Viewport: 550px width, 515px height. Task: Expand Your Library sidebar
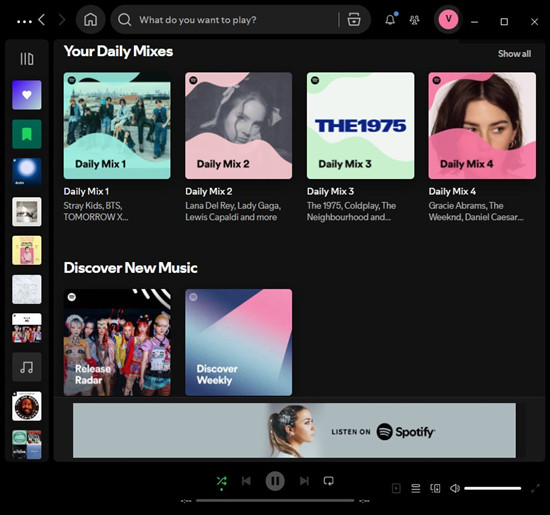coord(27,59)
